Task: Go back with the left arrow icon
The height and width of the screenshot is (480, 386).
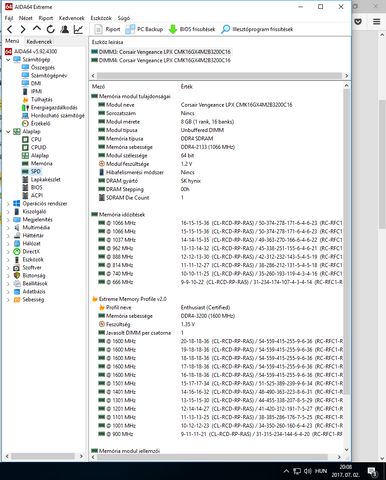Action: tap(10, 29)
